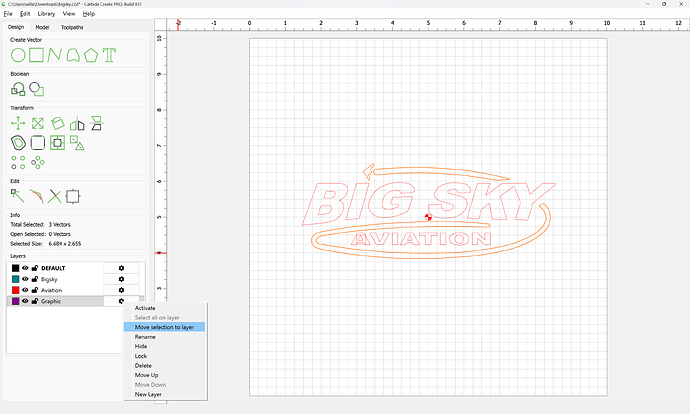The width and height of the screenshot is (690, 414).
Task: Open Aviation layer gear settings
Action: point(121,290)
